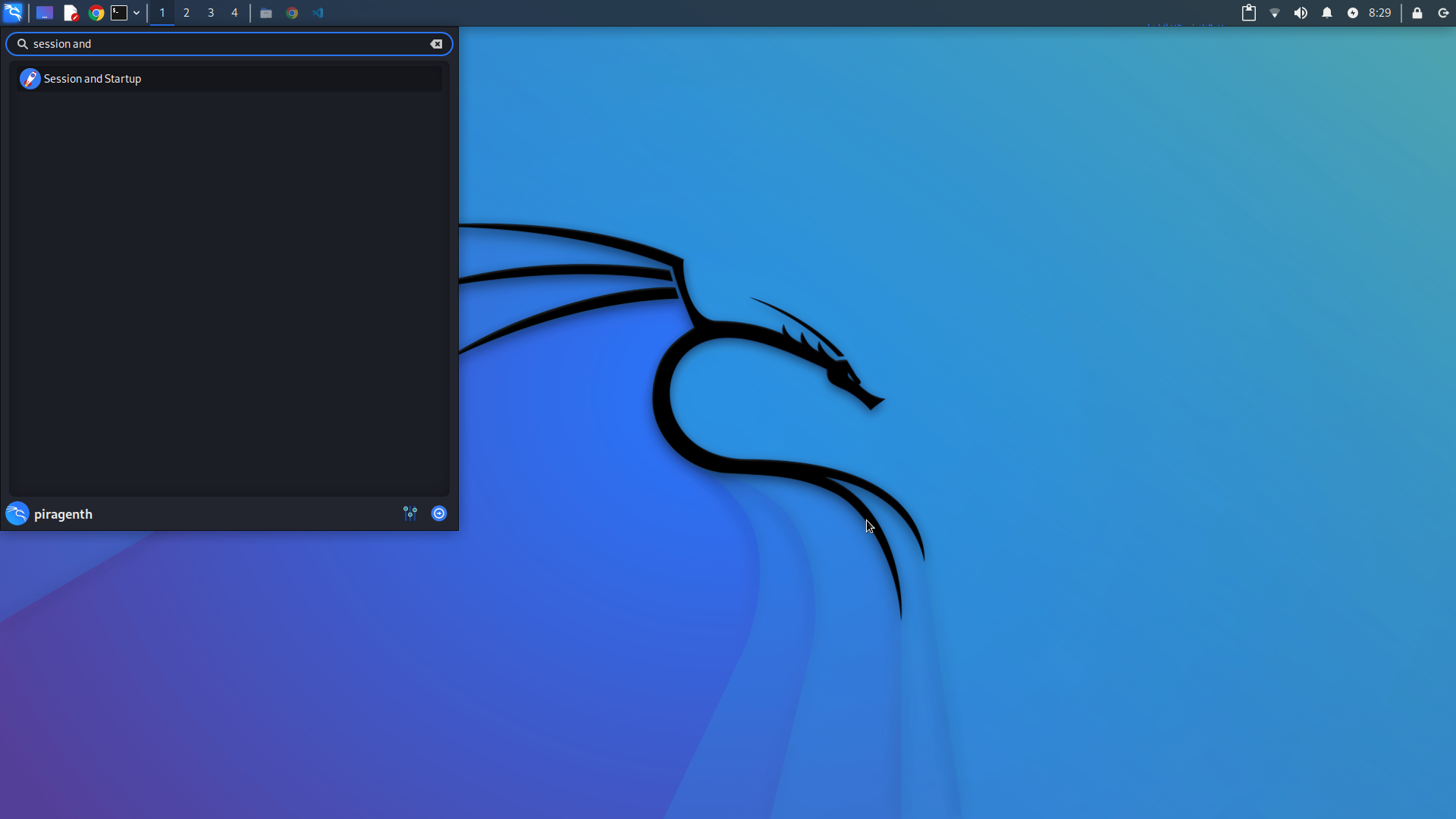The height and width of the screenshot is (819, 1456).
Task: Launch Chrome from the panel launcher
Action: click(x=96, y=13)
